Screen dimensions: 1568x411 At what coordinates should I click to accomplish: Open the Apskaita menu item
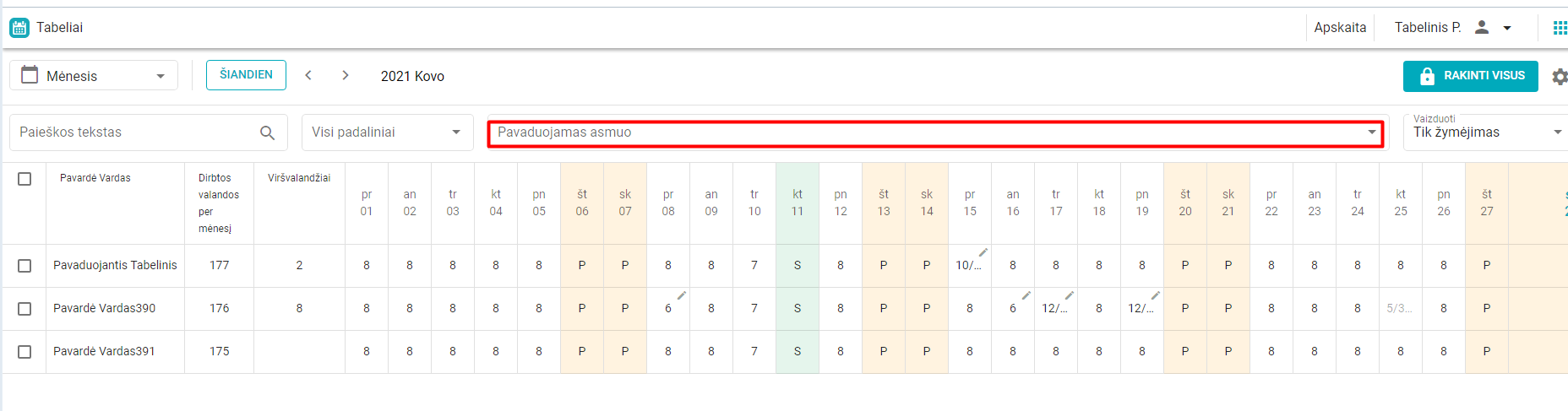[x=1340, y=28]
